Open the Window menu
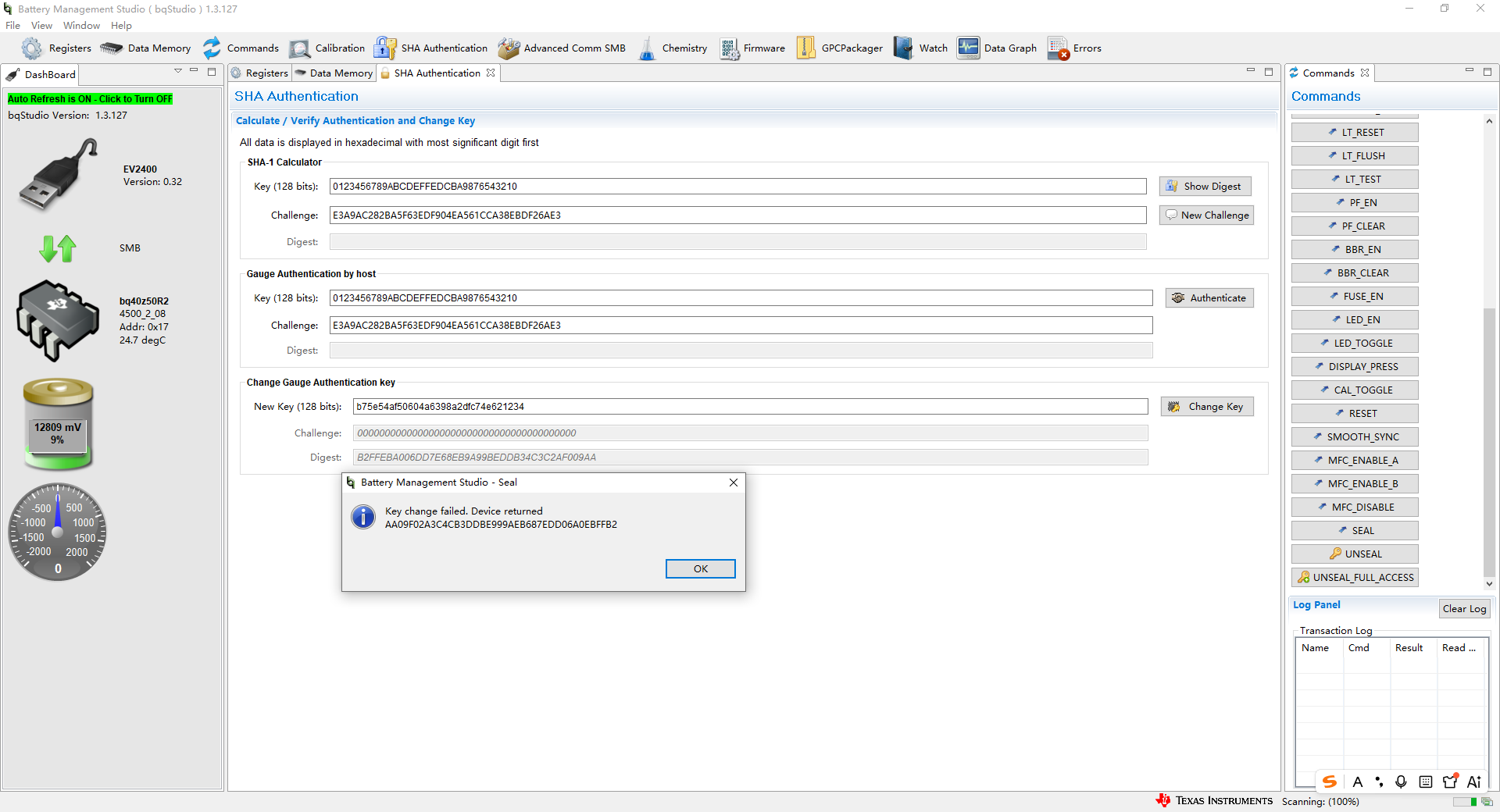The height and width of the screenshot is (812, 1500). point(81,25)
